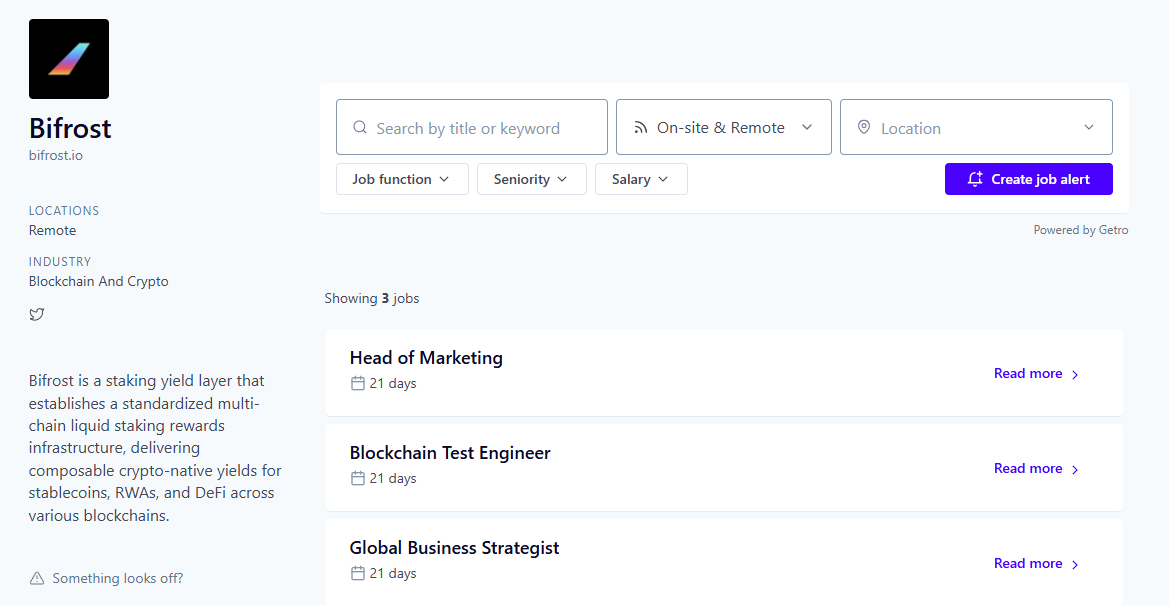Click the Something looks off? link
1169x605 pixels.
click(117, 578)
